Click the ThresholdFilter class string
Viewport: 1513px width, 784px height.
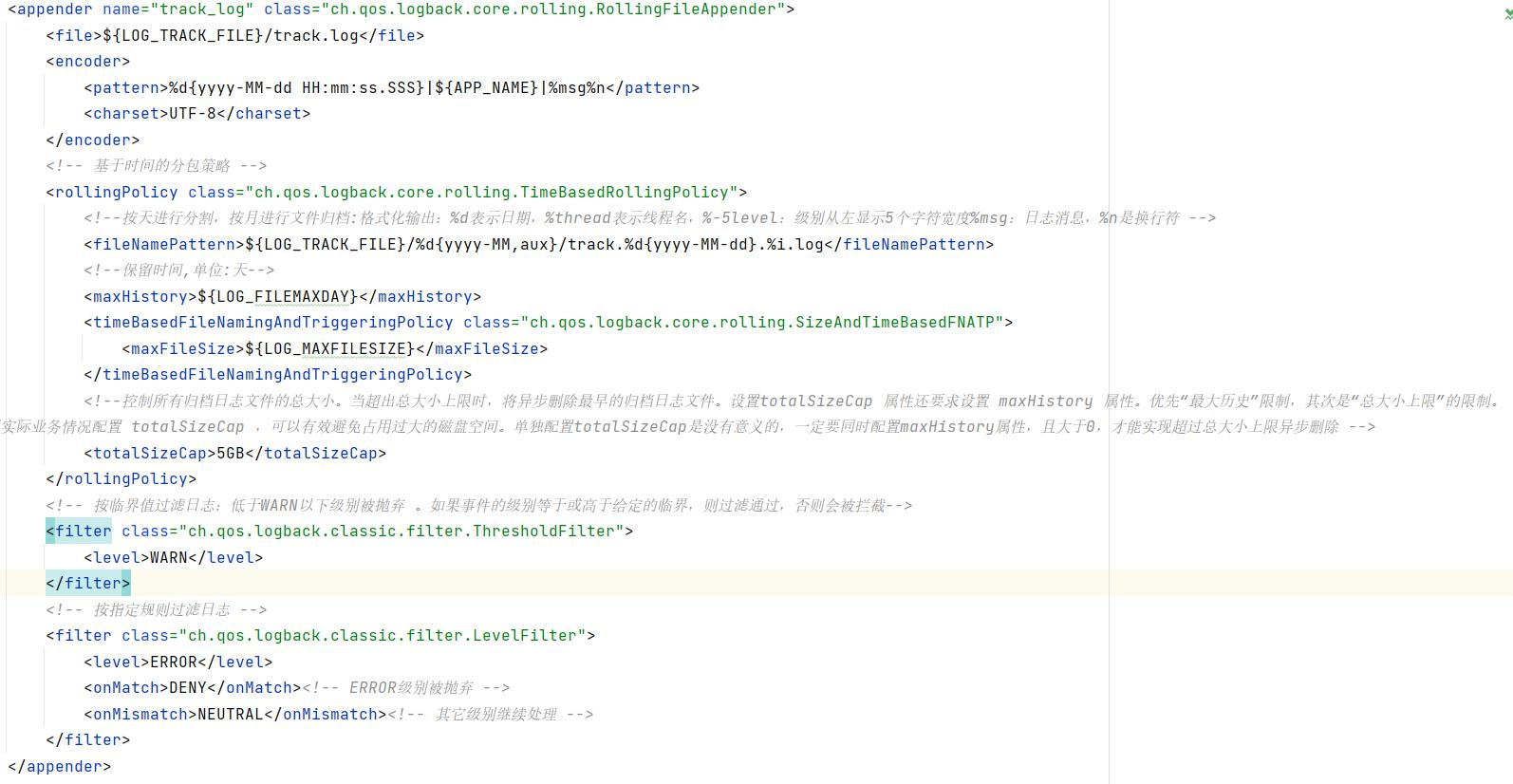coord(402,532)
